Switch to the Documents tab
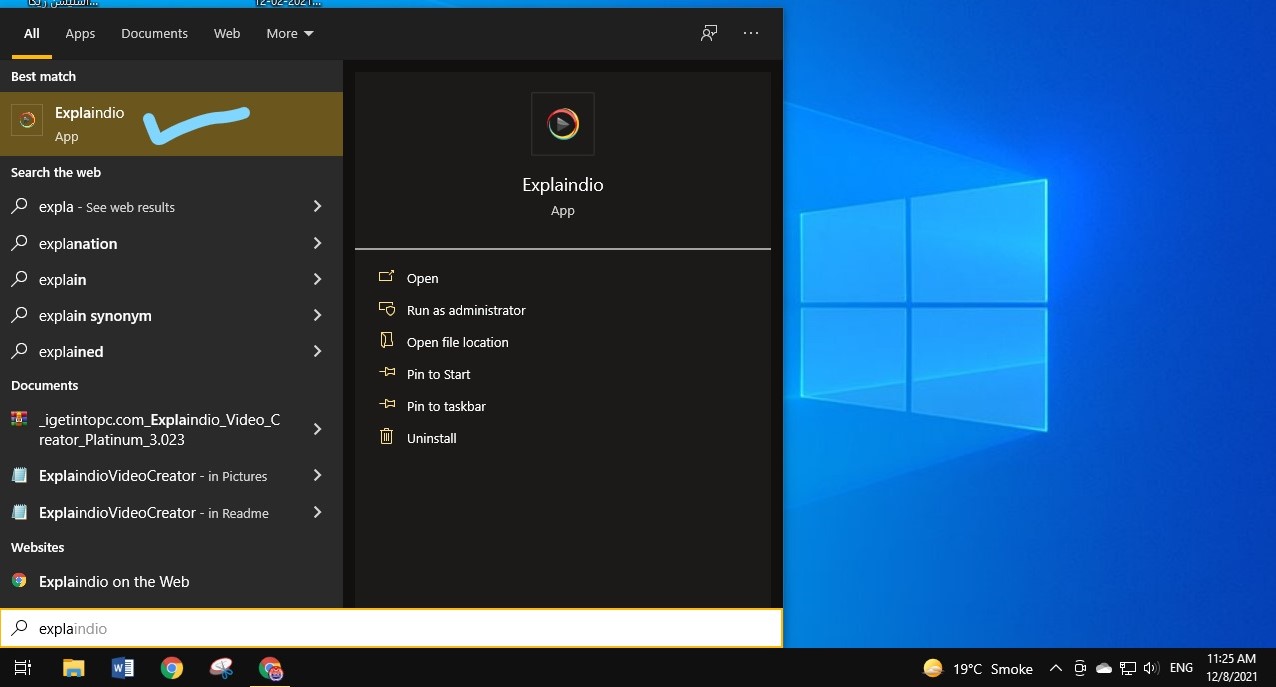This screenshot has width=1276, height=687. (154, 33)
